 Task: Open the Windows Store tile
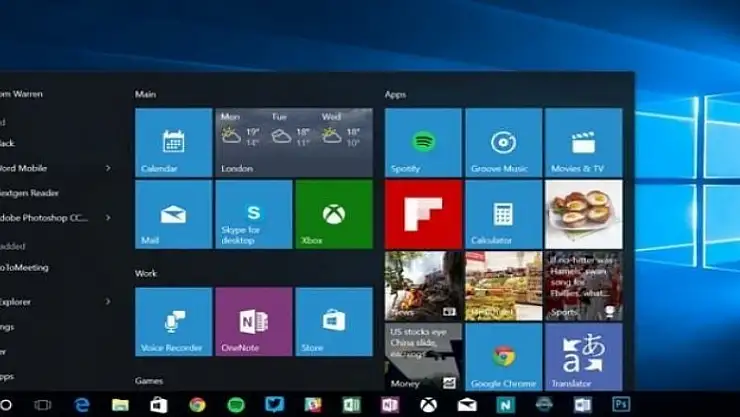tap(333, 321)
